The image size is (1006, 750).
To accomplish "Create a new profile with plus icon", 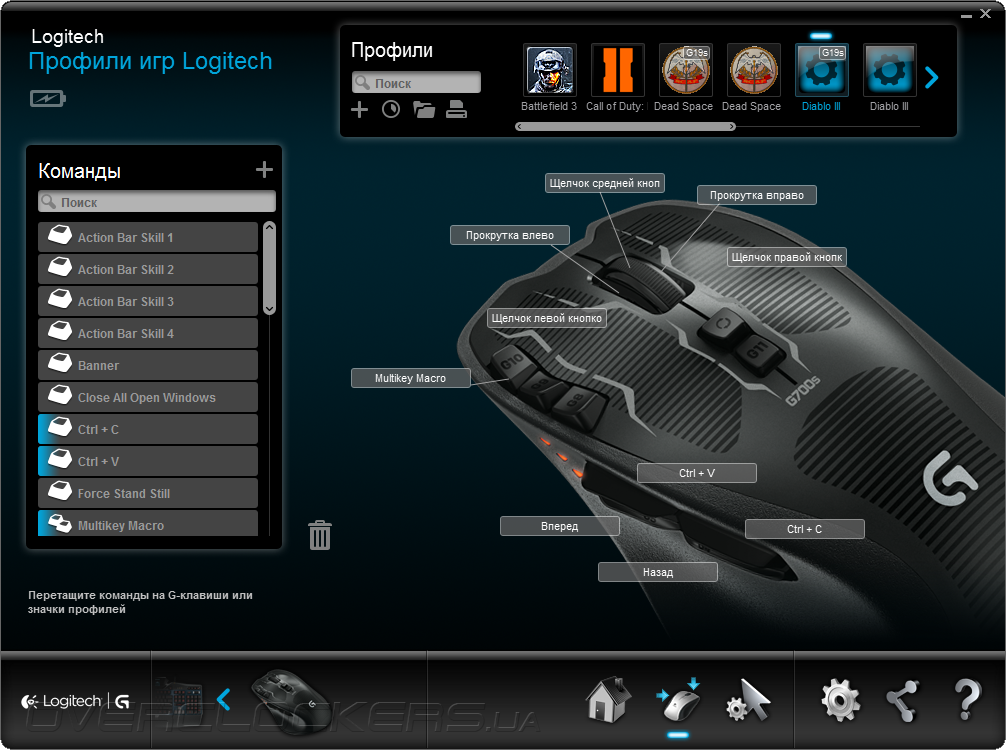I will [359, 110].
